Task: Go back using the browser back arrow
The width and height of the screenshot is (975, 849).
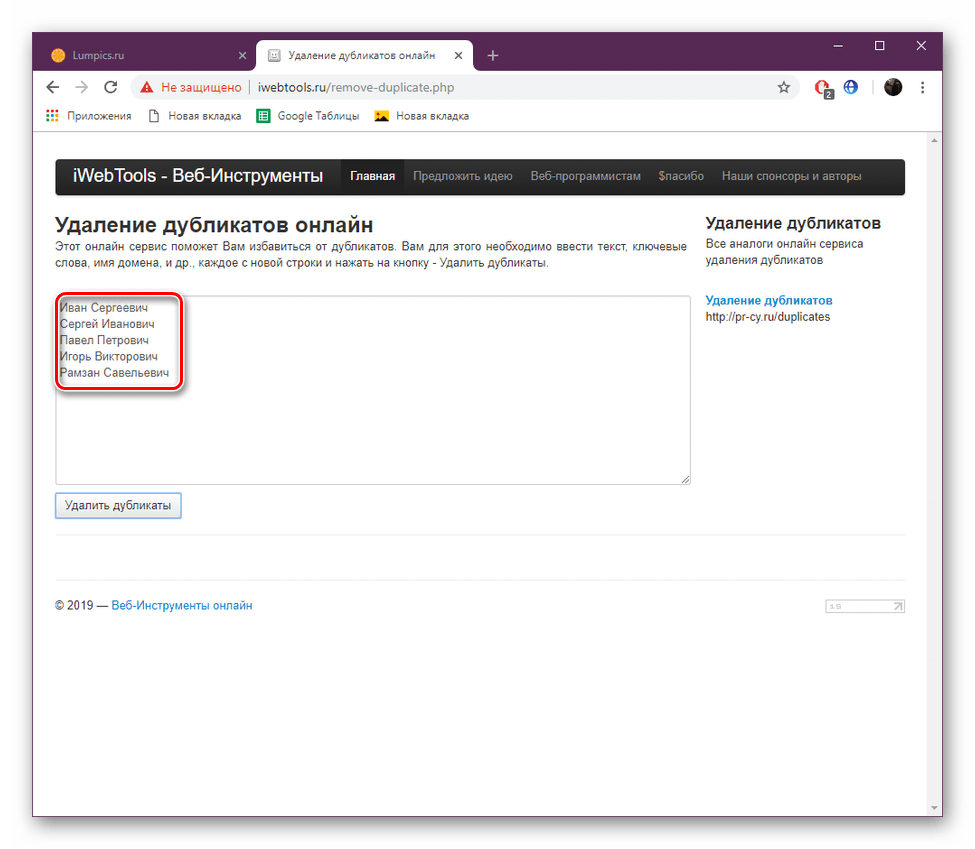Action: coord(52,87)
